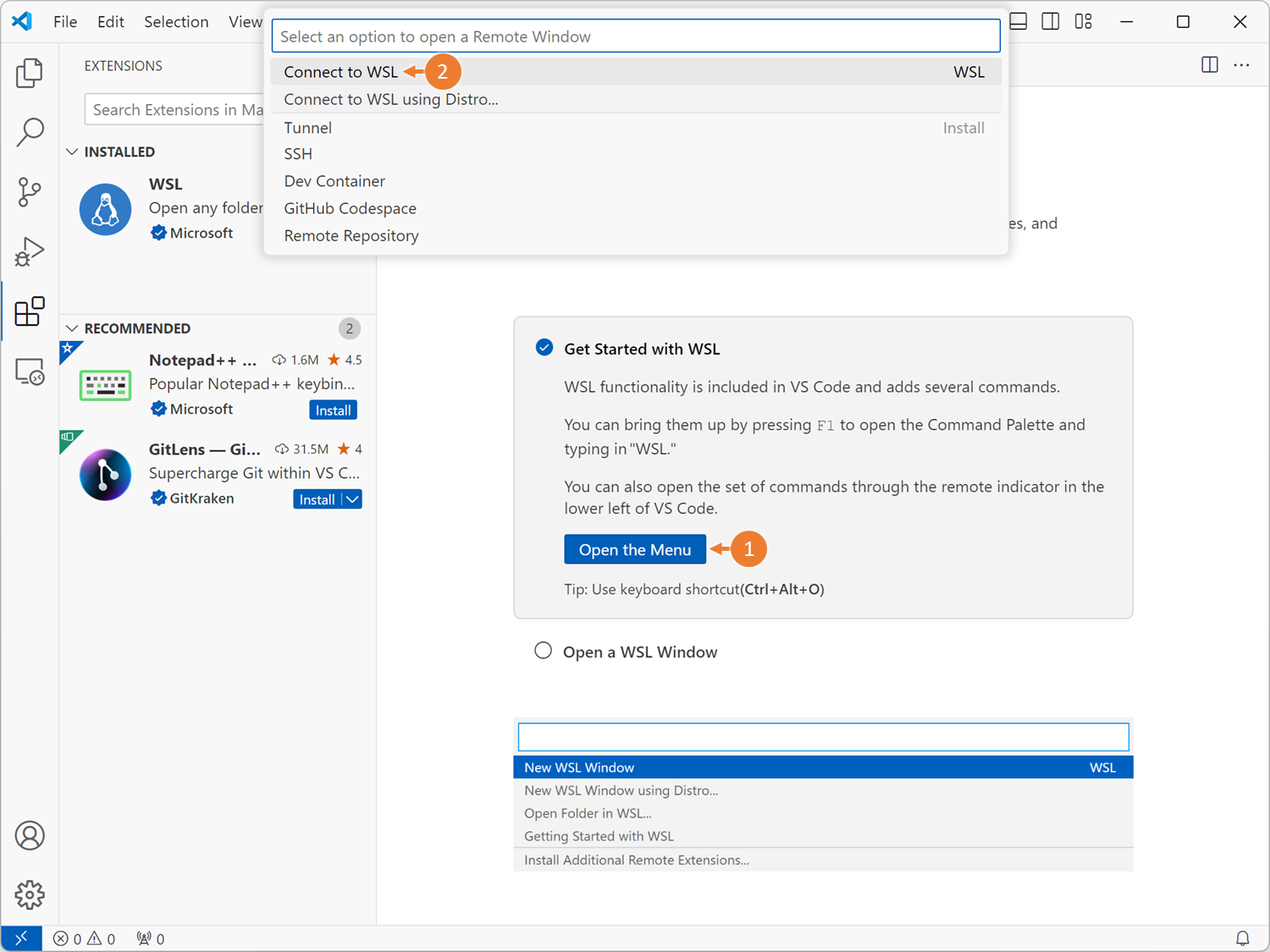Open Run and Debug view
1270x952 pixels.
(x=30, y=251)
